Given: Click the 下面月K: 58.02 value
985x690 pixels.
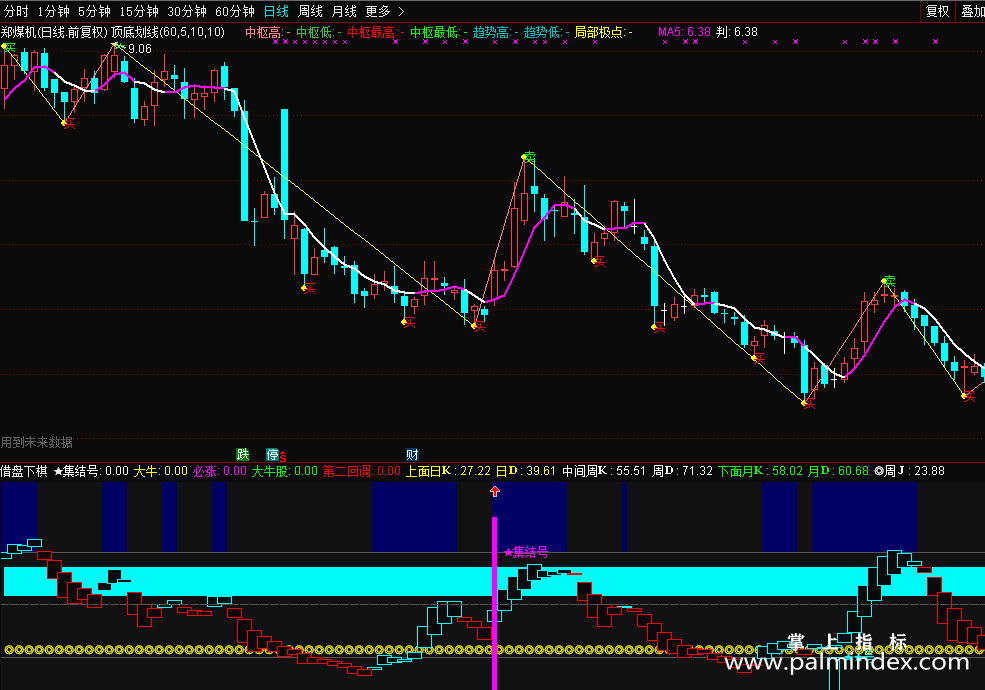Looking at the screenshot, I should pyautogui.click(x=760, y=471).
